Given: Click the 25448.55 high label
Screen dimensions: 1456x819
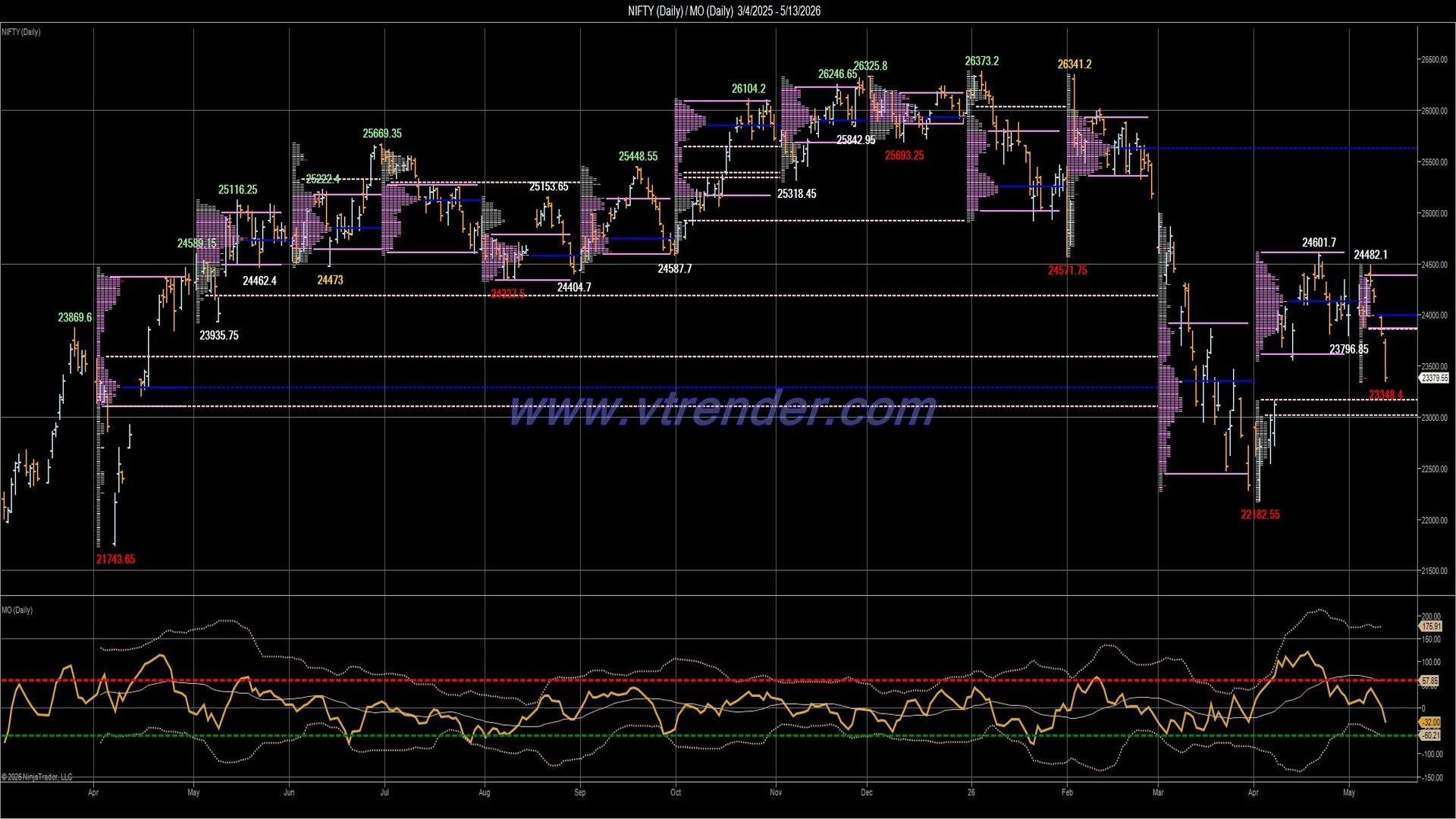Looking at the screenshot, I should click(638, 156).
